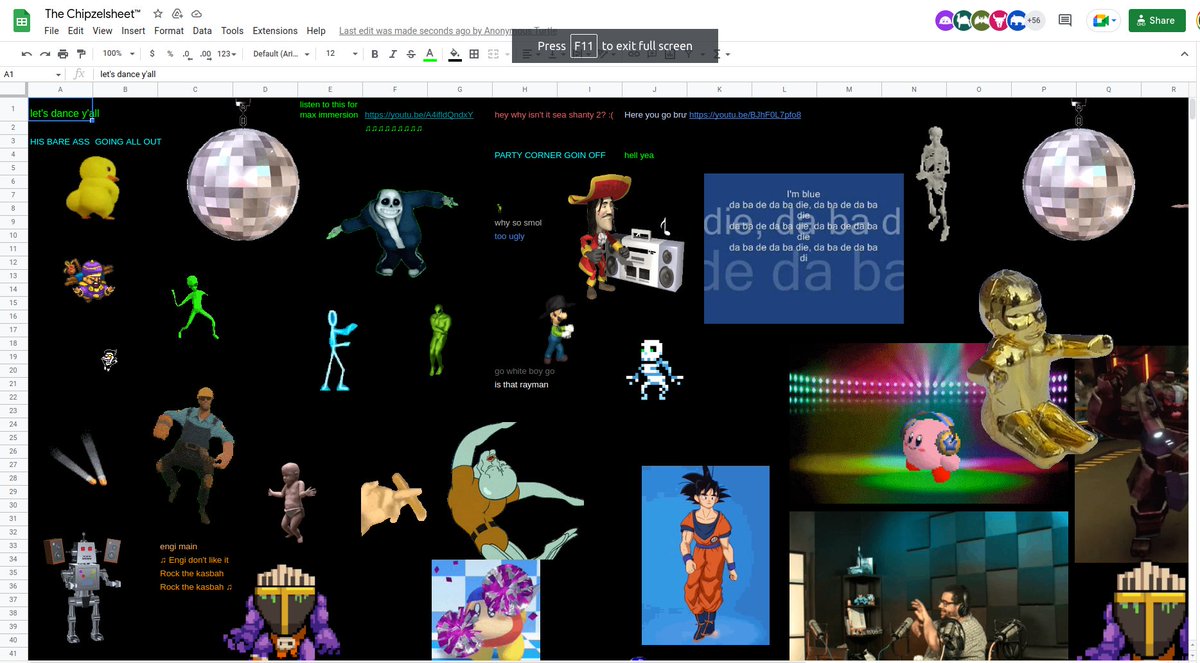The image size is (1200, 663).
Task: Open the borders tool
Action: click(x=474, y=54)
